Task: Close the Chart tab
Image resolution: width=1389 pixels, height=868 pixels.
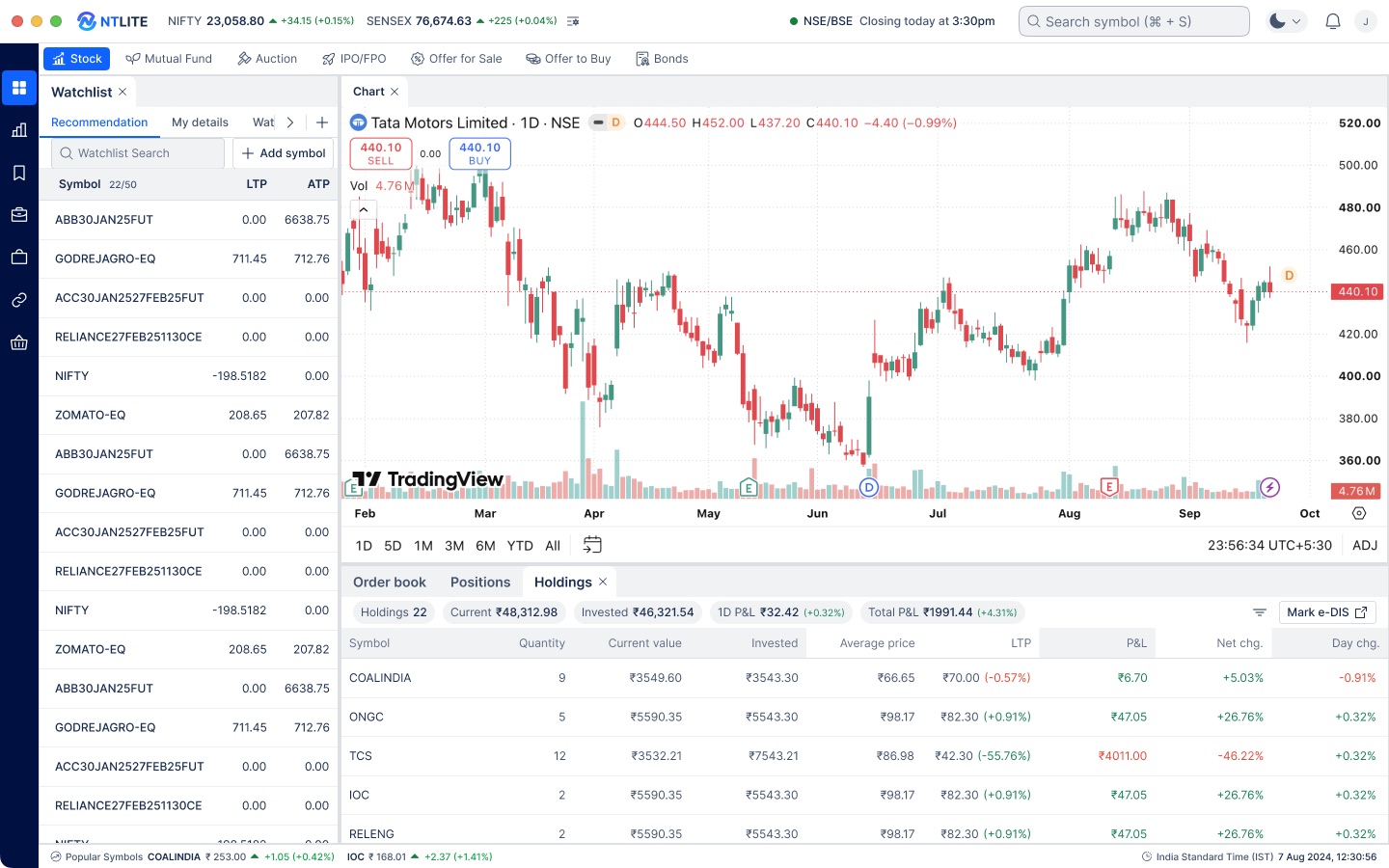Action: [x=395, y=92]
